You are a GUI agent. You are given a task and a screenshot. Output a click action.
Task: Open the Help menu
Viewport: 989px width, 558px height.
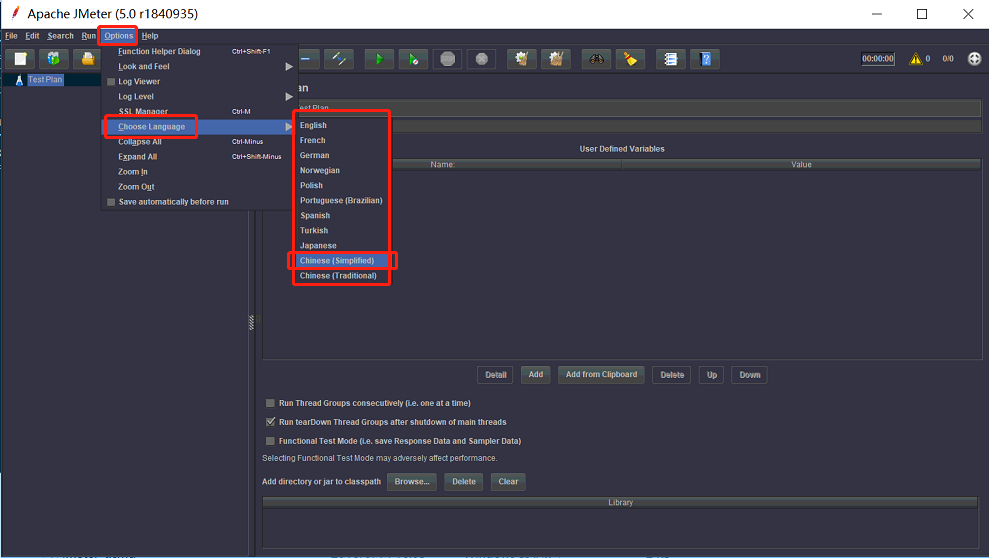pyautogui.click(x=149, y=36)
